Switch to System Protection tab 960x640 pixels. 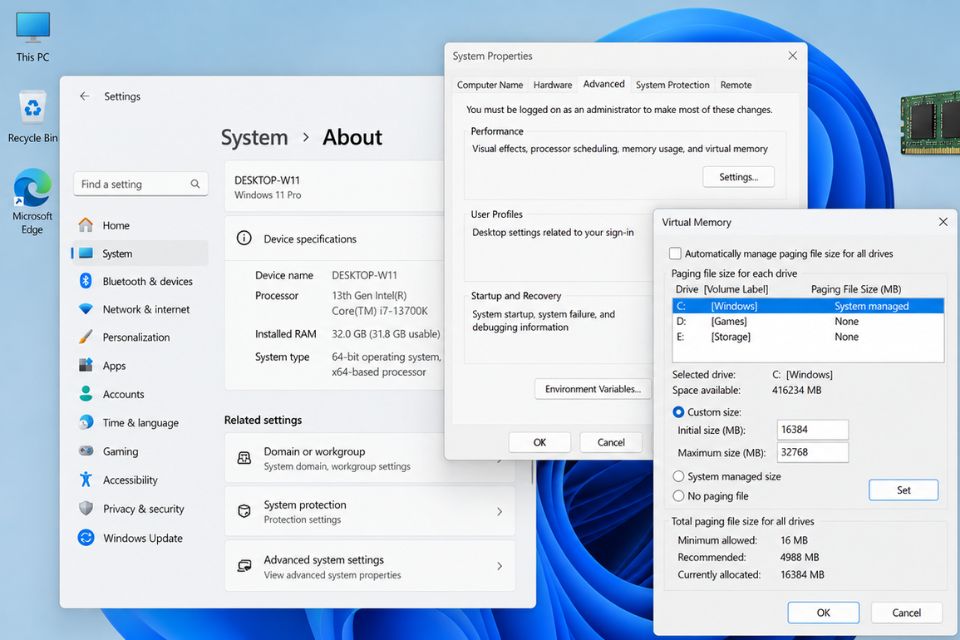click(x=672, y=85)
